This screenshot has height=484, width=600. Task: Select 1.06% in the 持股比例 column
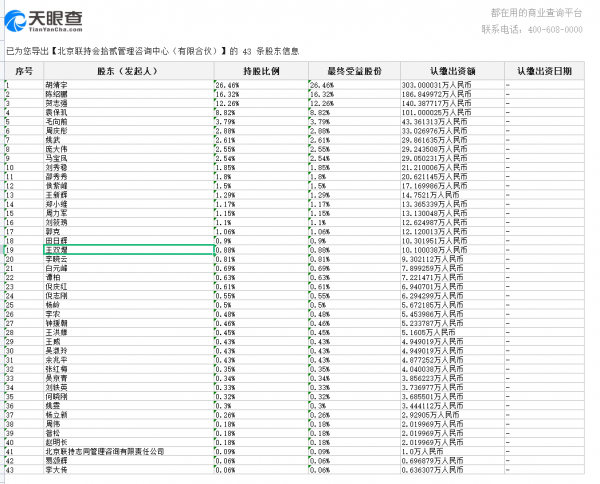point(261,231)
